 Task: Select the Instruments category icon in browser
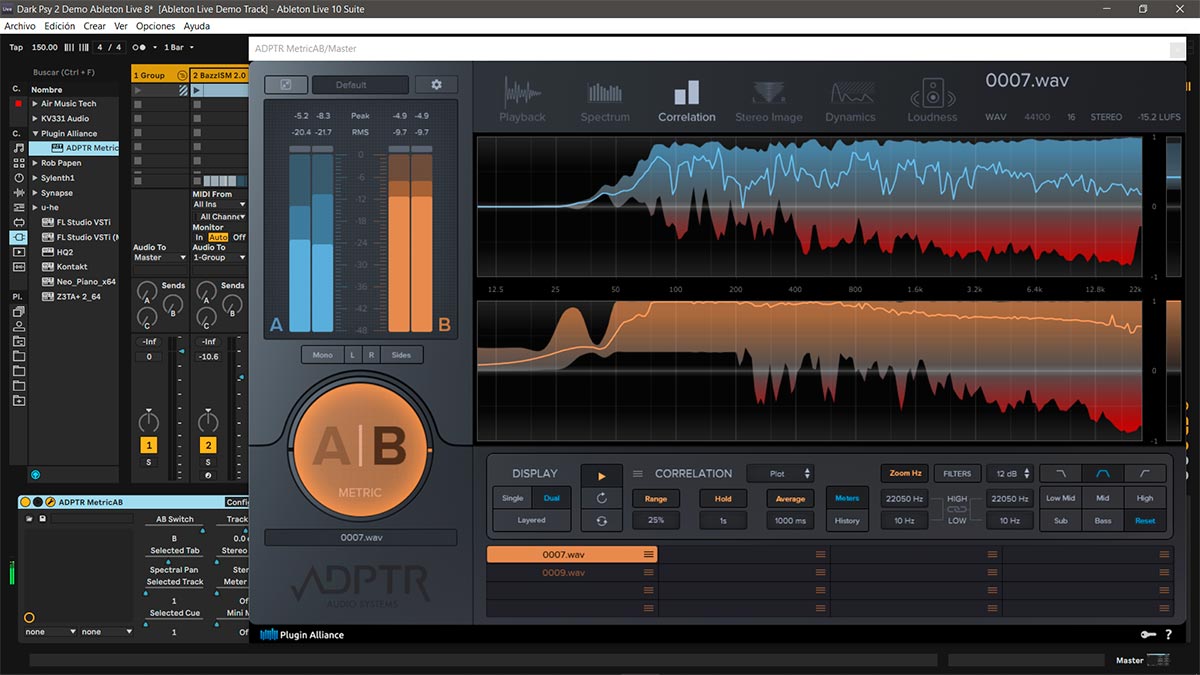[18, 178]
